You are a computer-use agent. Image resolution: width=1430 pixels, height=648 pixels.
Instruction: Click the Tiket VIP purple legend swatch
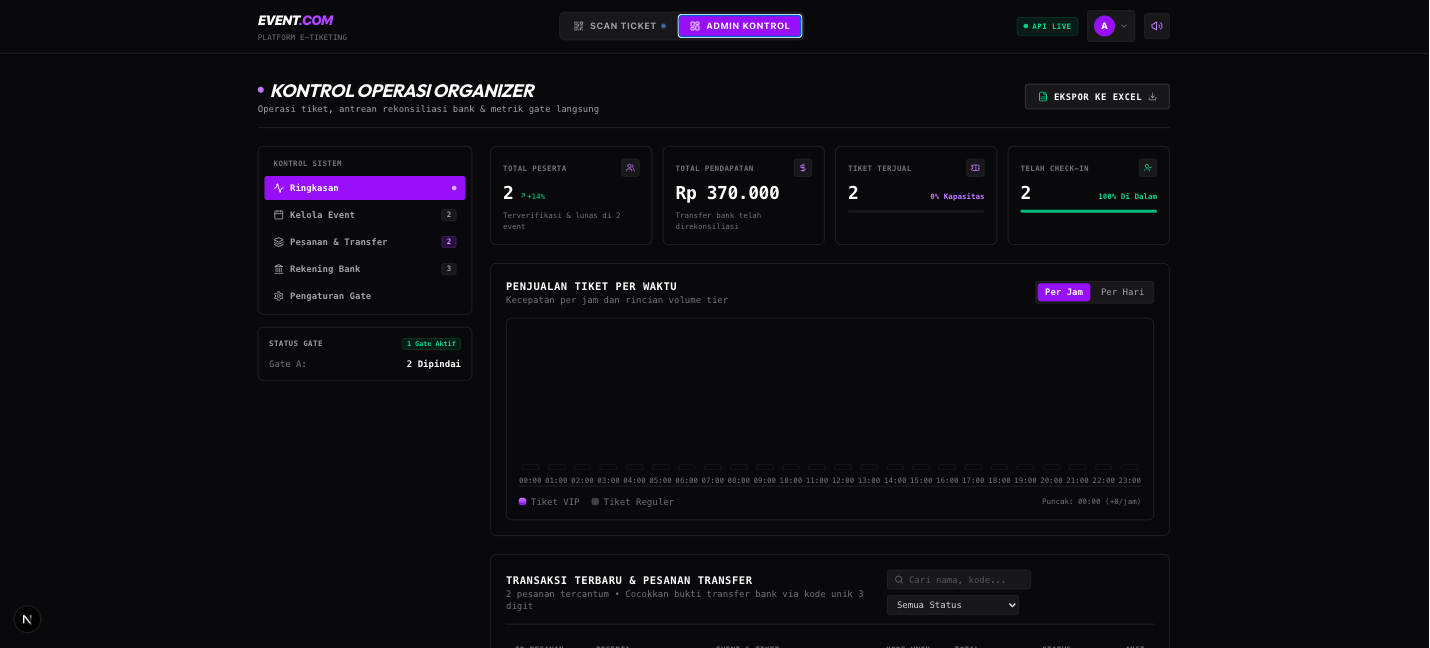coord(522,502)
